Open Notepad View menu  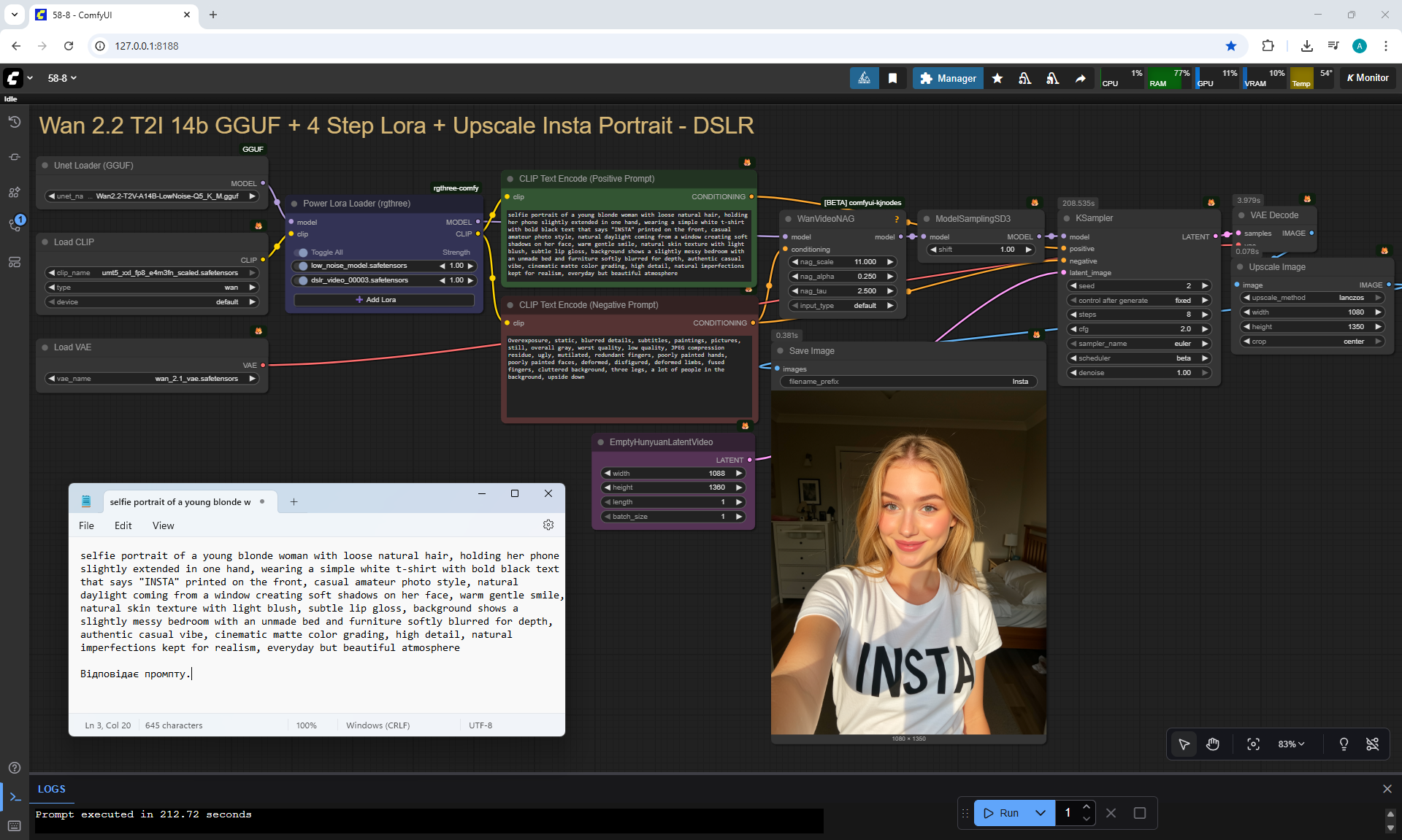(x=163, y=525)
